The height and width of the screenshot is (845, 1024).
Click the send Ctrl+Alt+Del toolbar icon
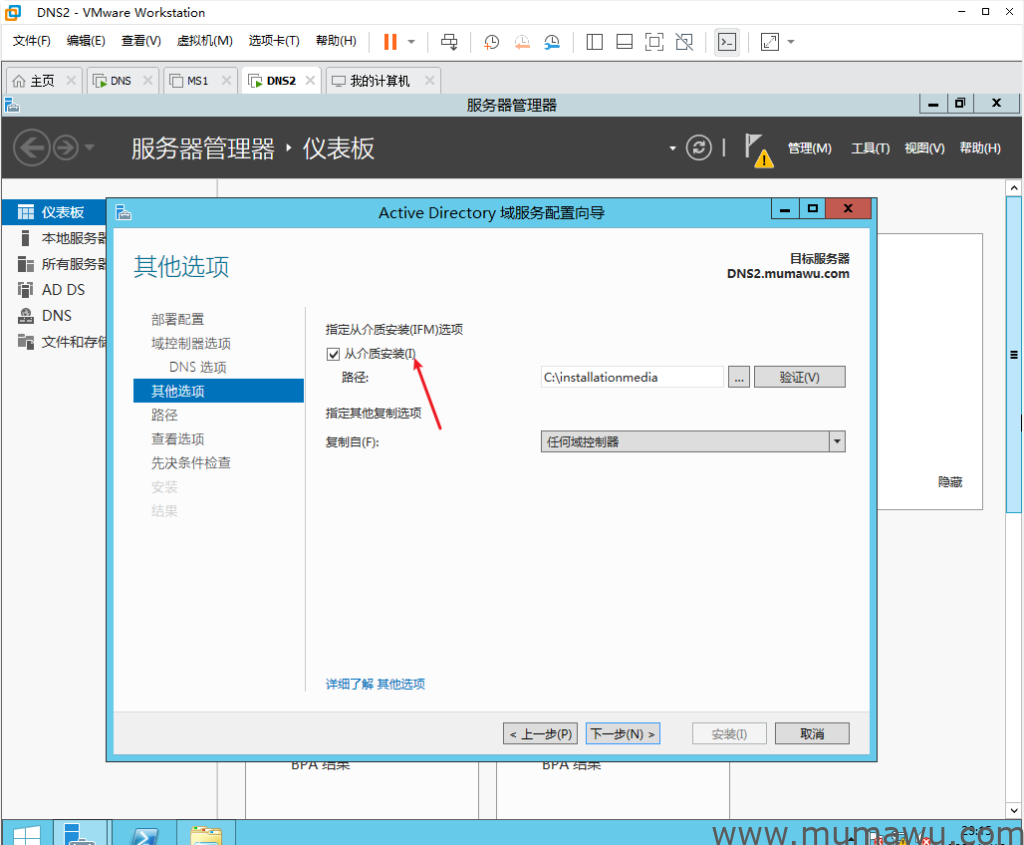point(449,41)
